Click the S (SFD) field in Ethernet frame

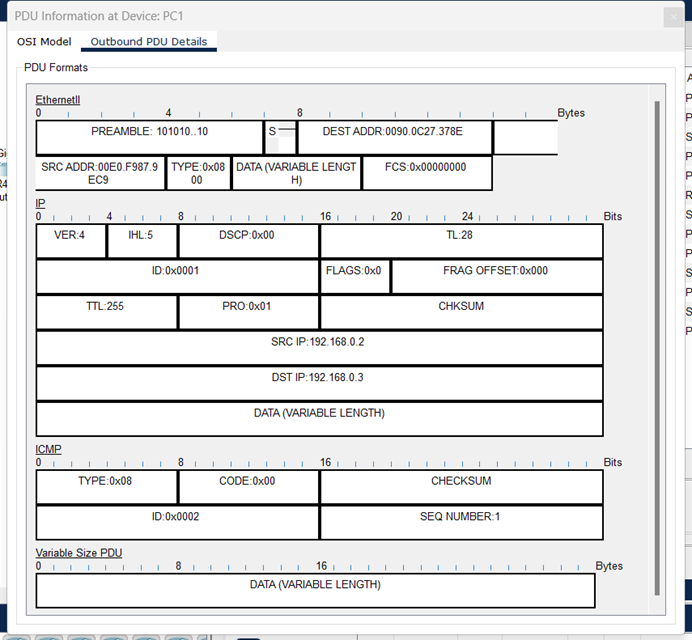click(280, 138)
